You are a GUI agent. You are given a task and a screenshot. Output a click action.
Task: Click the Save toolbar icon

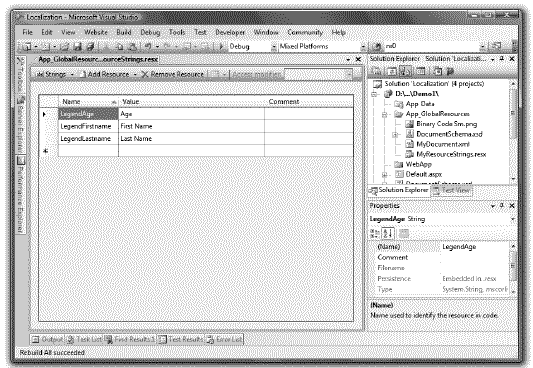tap(78, 47)
